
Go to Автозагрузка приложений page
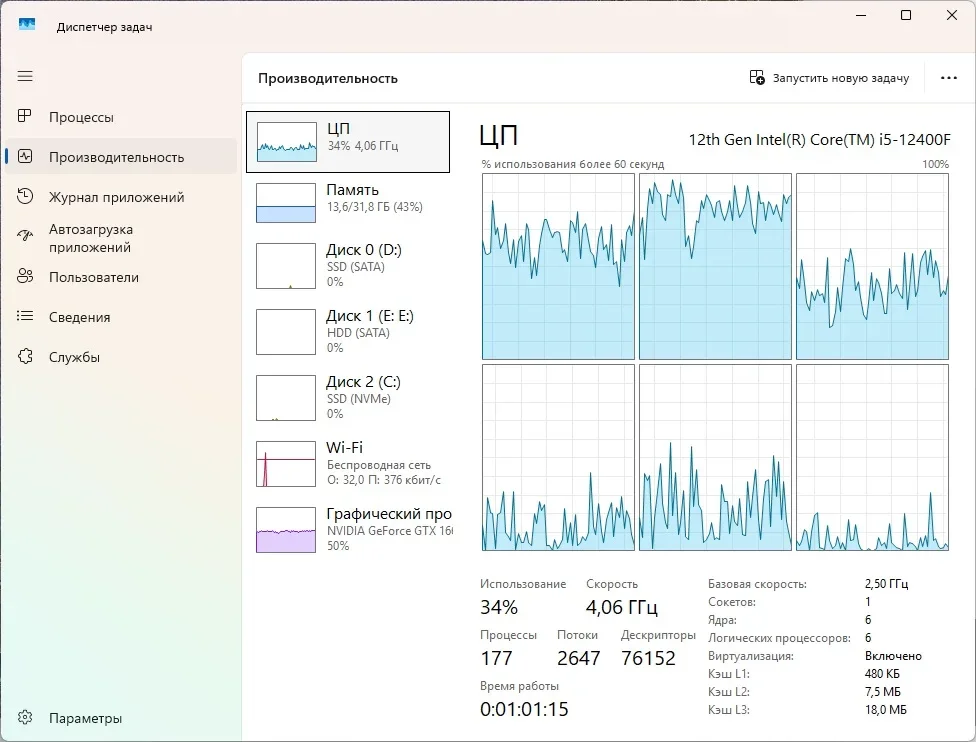click(121, 238)
